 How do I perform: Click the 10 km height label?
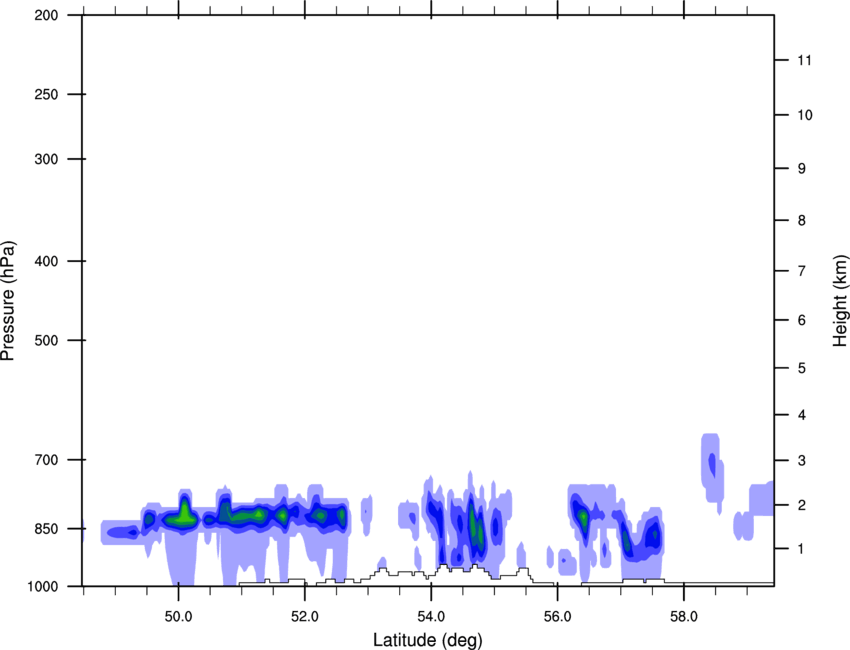(x=805, y=115)
